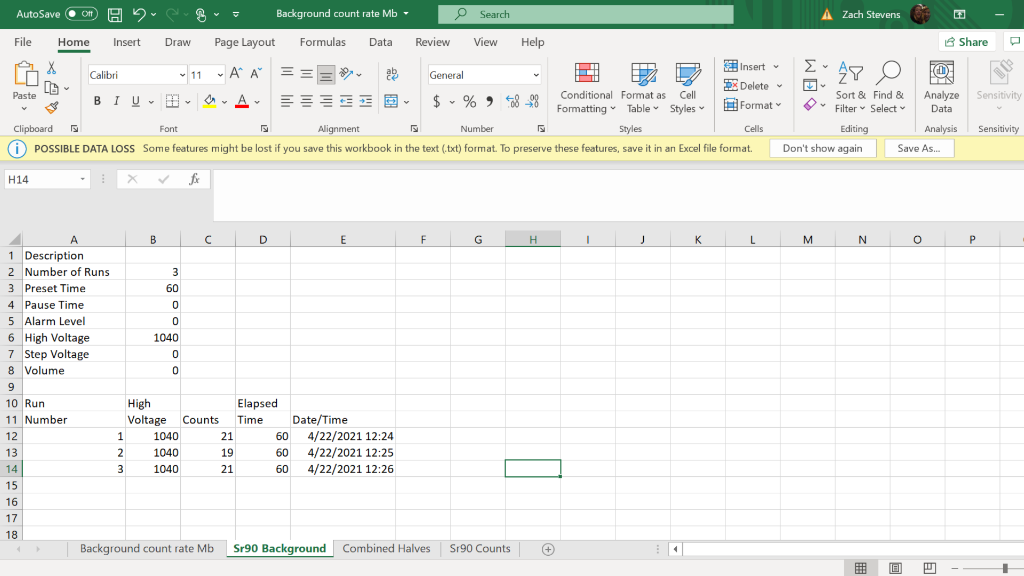Viewport: 1024px width, 576px height.
Task: Switch to the Combined Halves sheet tab
Action: [386, 548]
